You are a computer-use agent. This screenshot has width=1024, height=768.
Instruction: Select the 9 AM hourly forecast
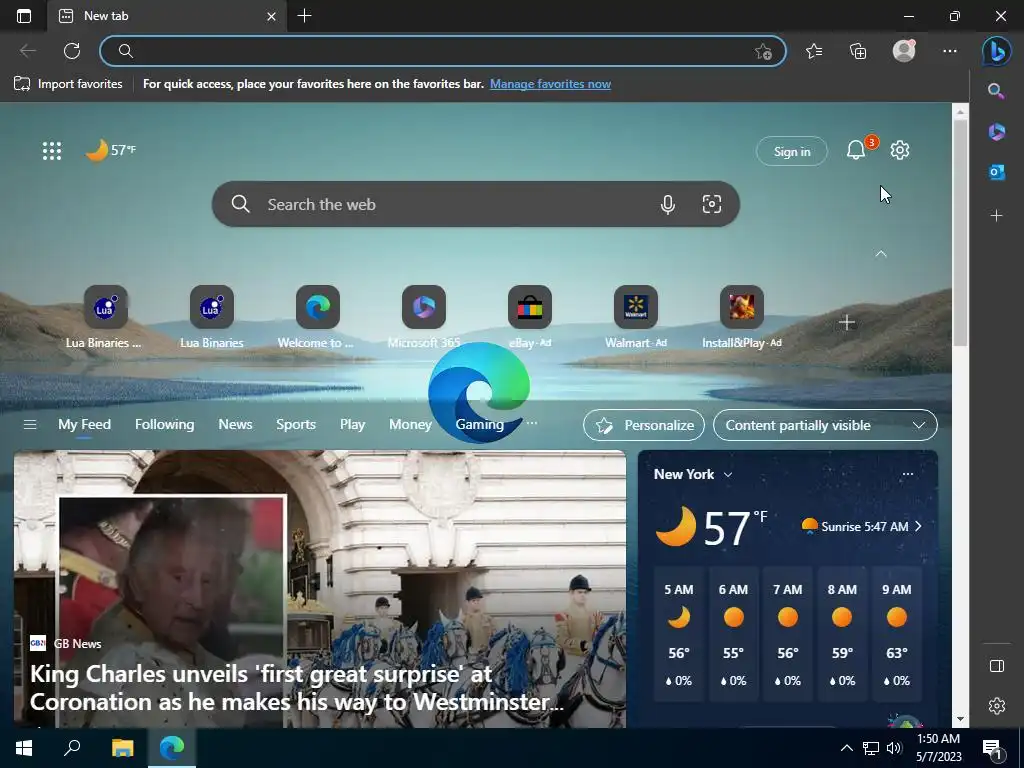coord(897,634)
